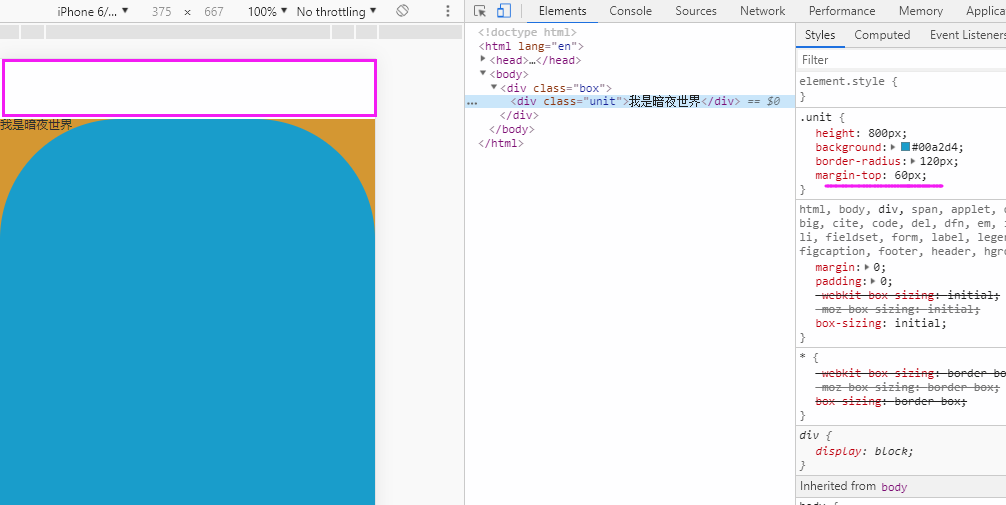The image size is (1006, 505).
Task: Click the display: block declaration
Action: (x=864, y=451)
